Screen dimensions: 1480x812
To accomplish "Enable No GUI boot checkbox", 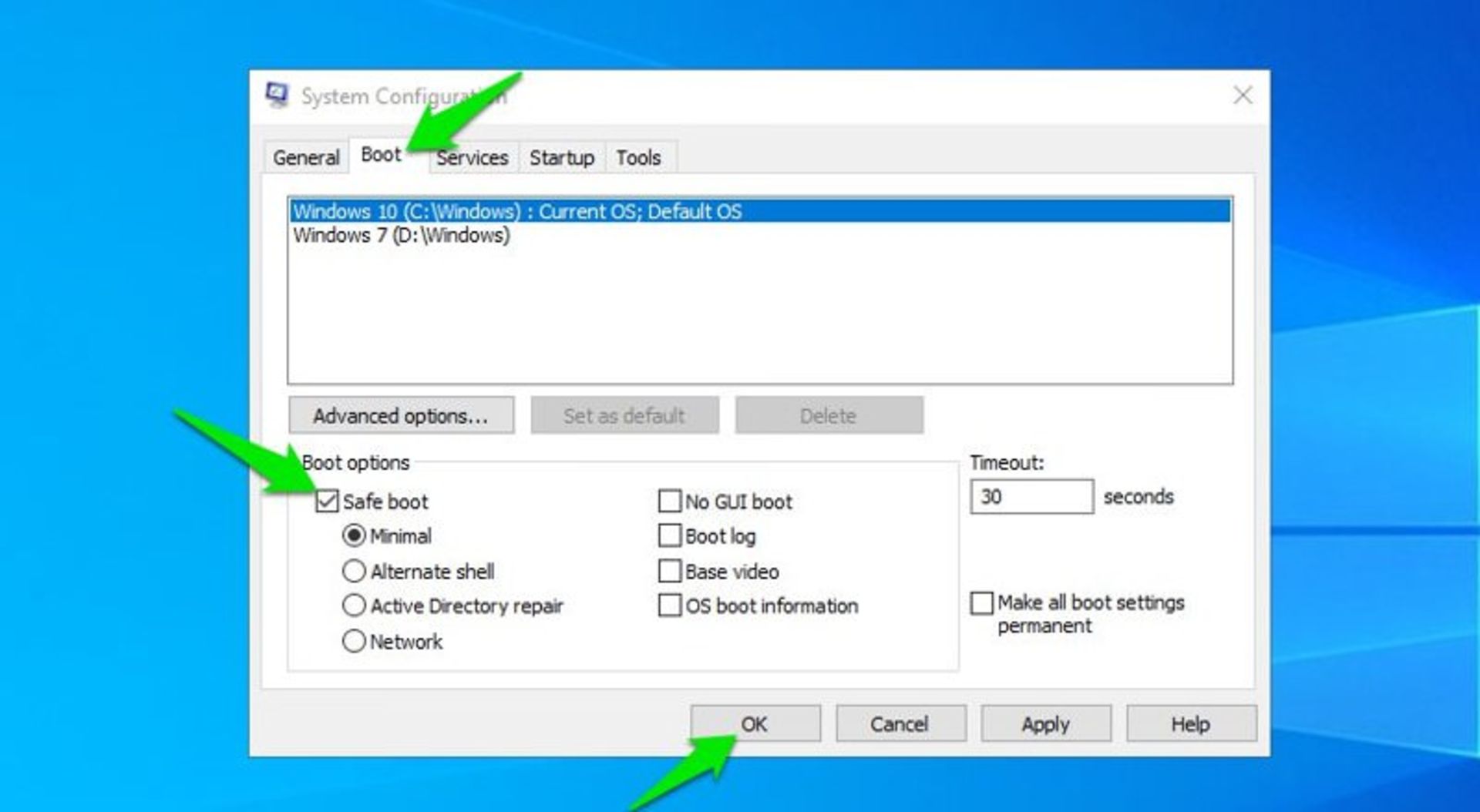I will tap(670, 502).
